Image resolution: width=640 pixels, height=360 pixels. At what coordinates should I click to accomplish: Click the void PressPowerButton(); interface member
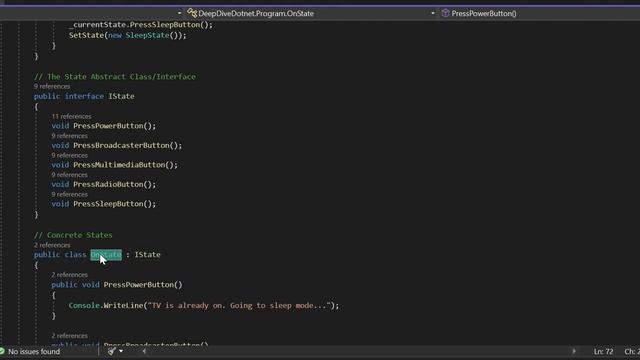[x=104, y=126]
